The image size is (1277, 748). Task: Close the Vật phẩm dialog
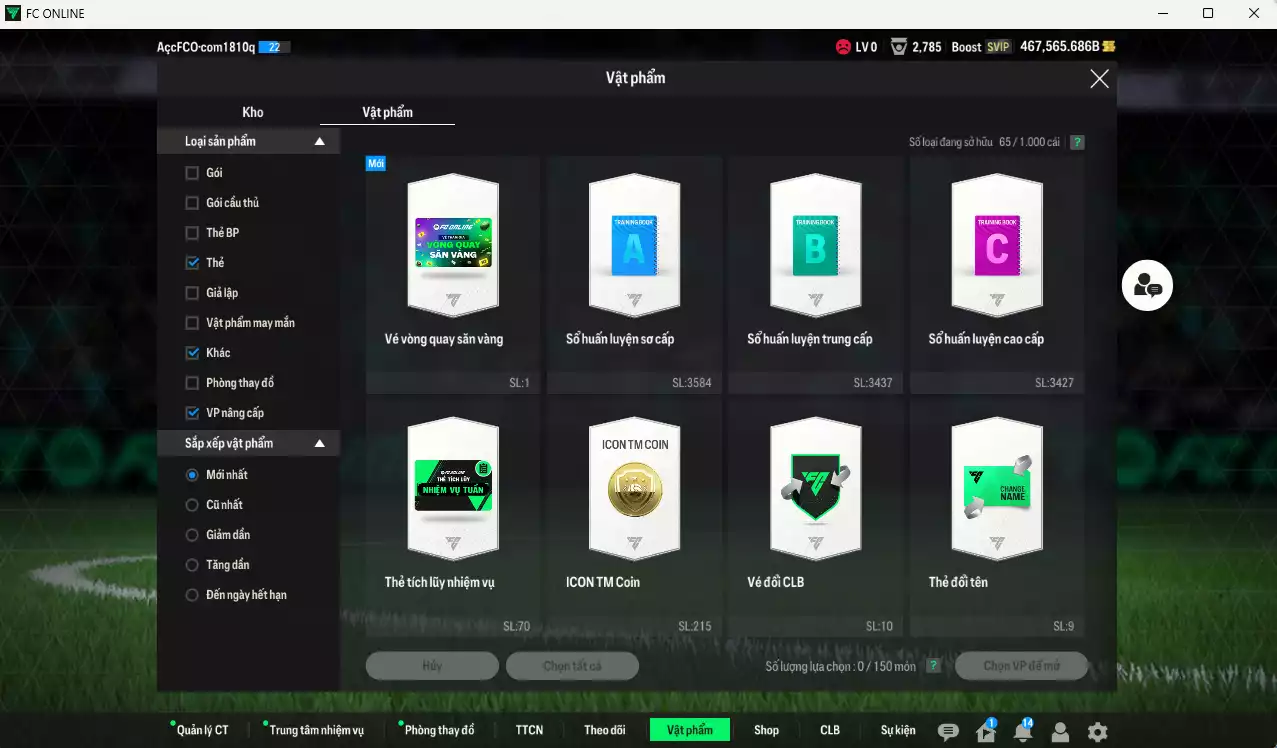(1099, 79)
